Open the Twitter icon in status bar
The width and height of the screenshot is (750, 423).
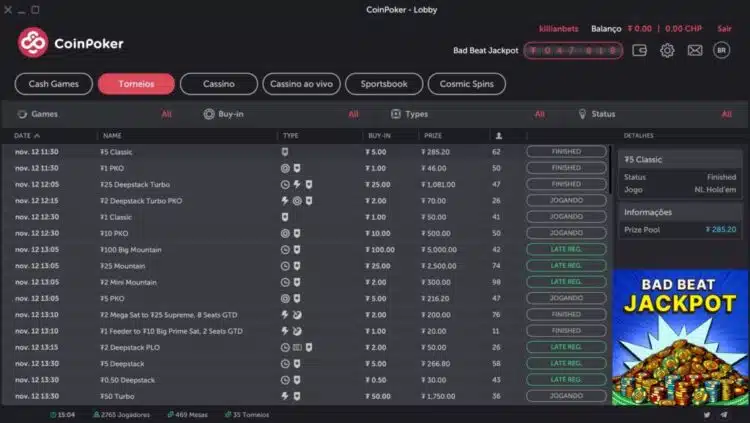(x=707, y=415)
